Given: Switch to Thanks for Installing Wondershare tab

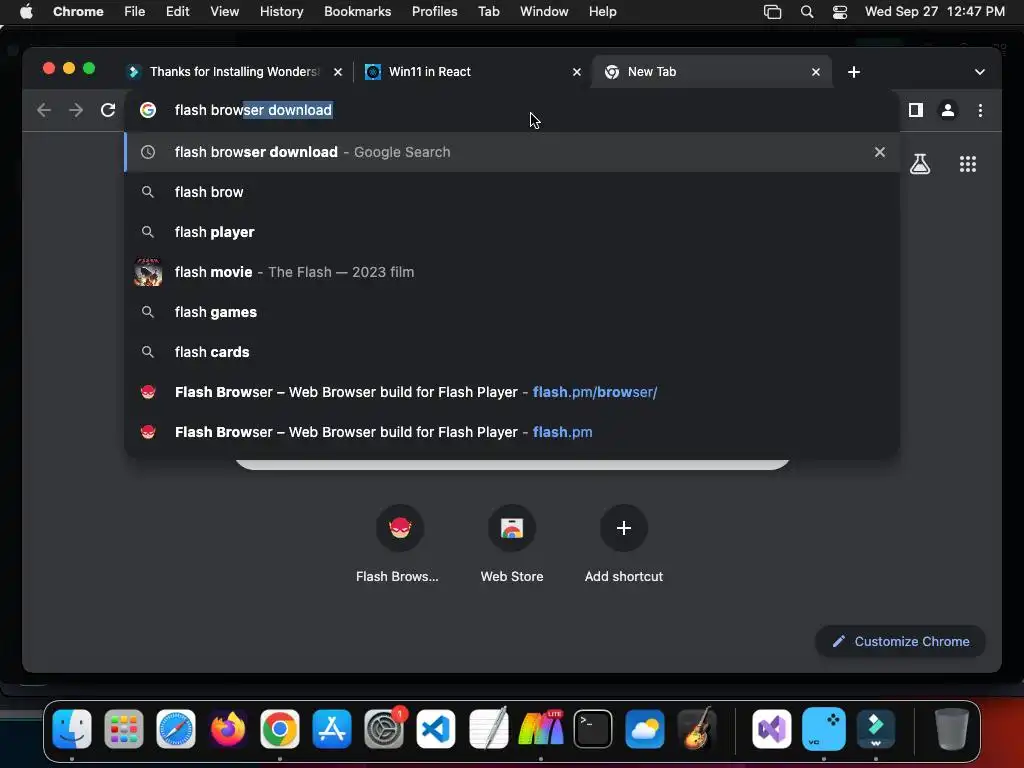Looking at the screenshot, I should 234,72.
